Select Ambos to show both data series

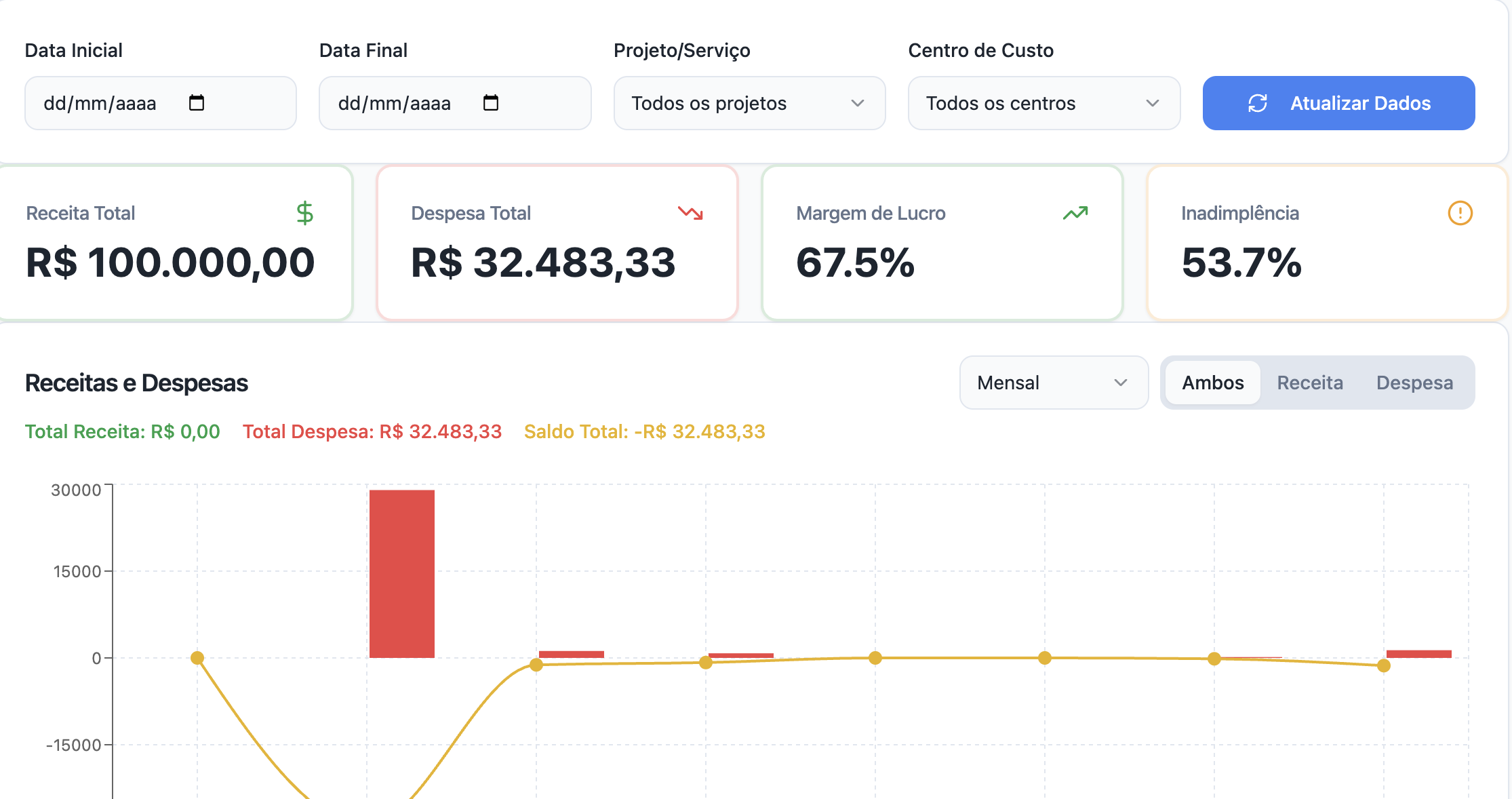(x=1213, y=383)
